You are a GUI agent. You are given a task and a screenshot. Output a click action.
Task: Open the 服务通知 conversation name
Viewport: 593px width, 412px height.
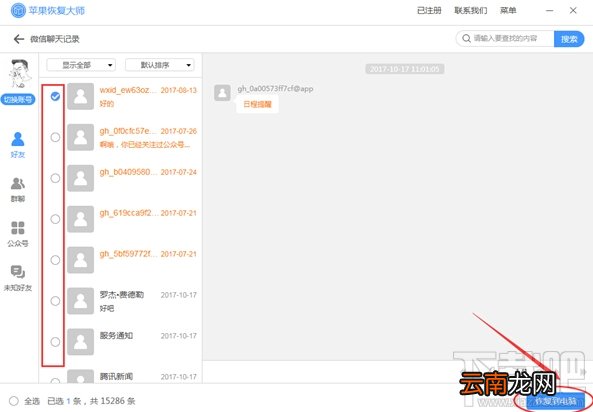(x=116, y=335)
